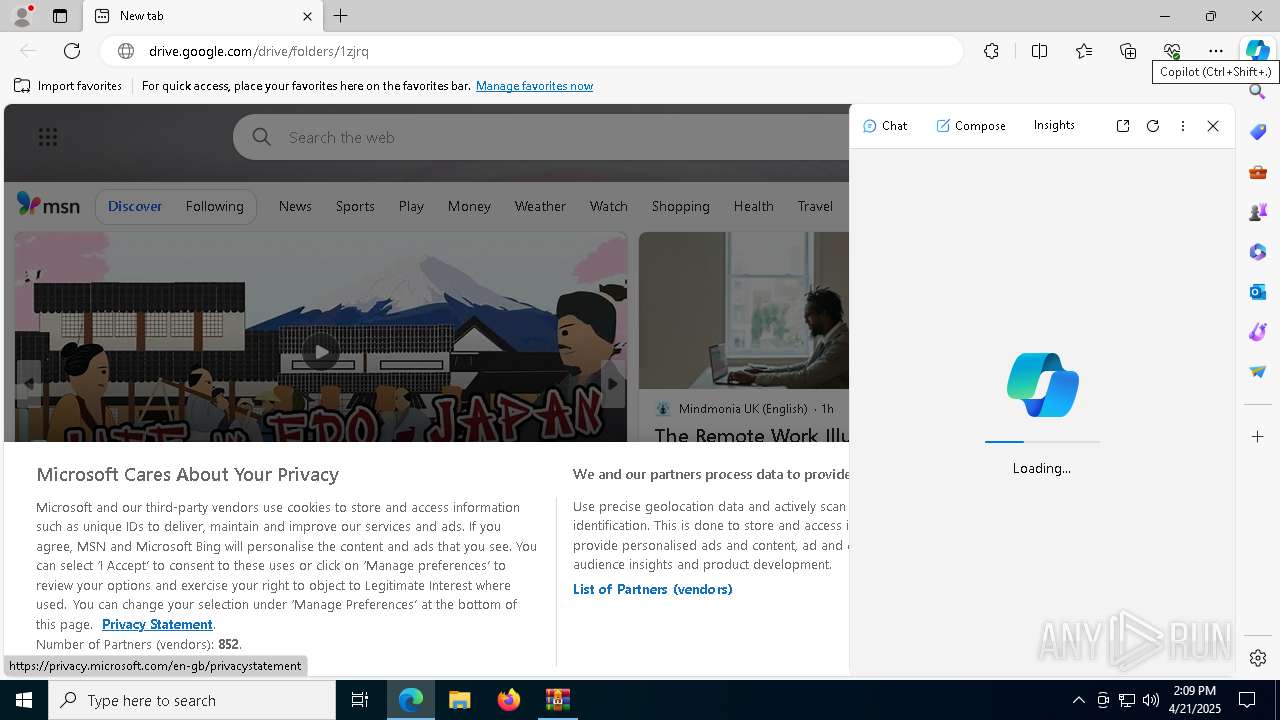
Task: Open Collections icon
Action: [x=1128, y=51]
